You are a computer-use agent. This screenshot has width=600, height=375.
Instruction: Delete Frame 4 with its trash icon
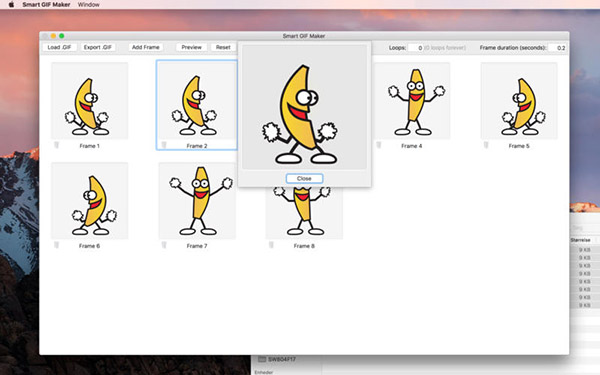pyautogui.click(x=378, y=145)
